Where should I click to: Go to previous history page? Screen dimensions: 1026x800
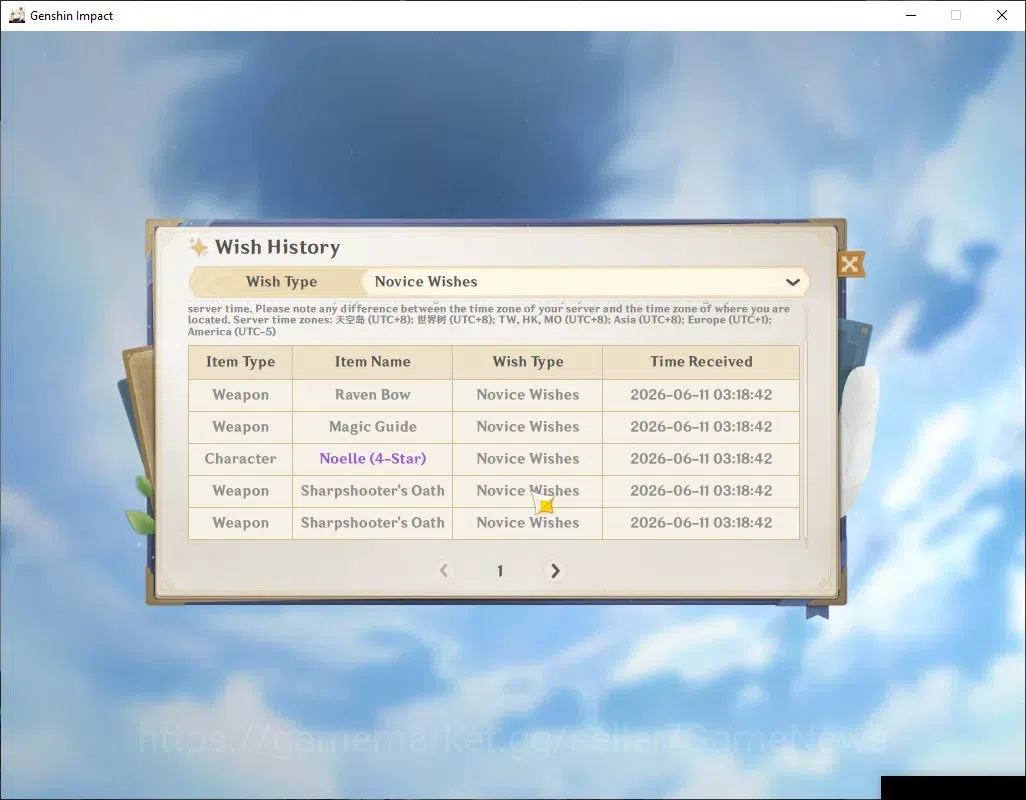(444, 571)
